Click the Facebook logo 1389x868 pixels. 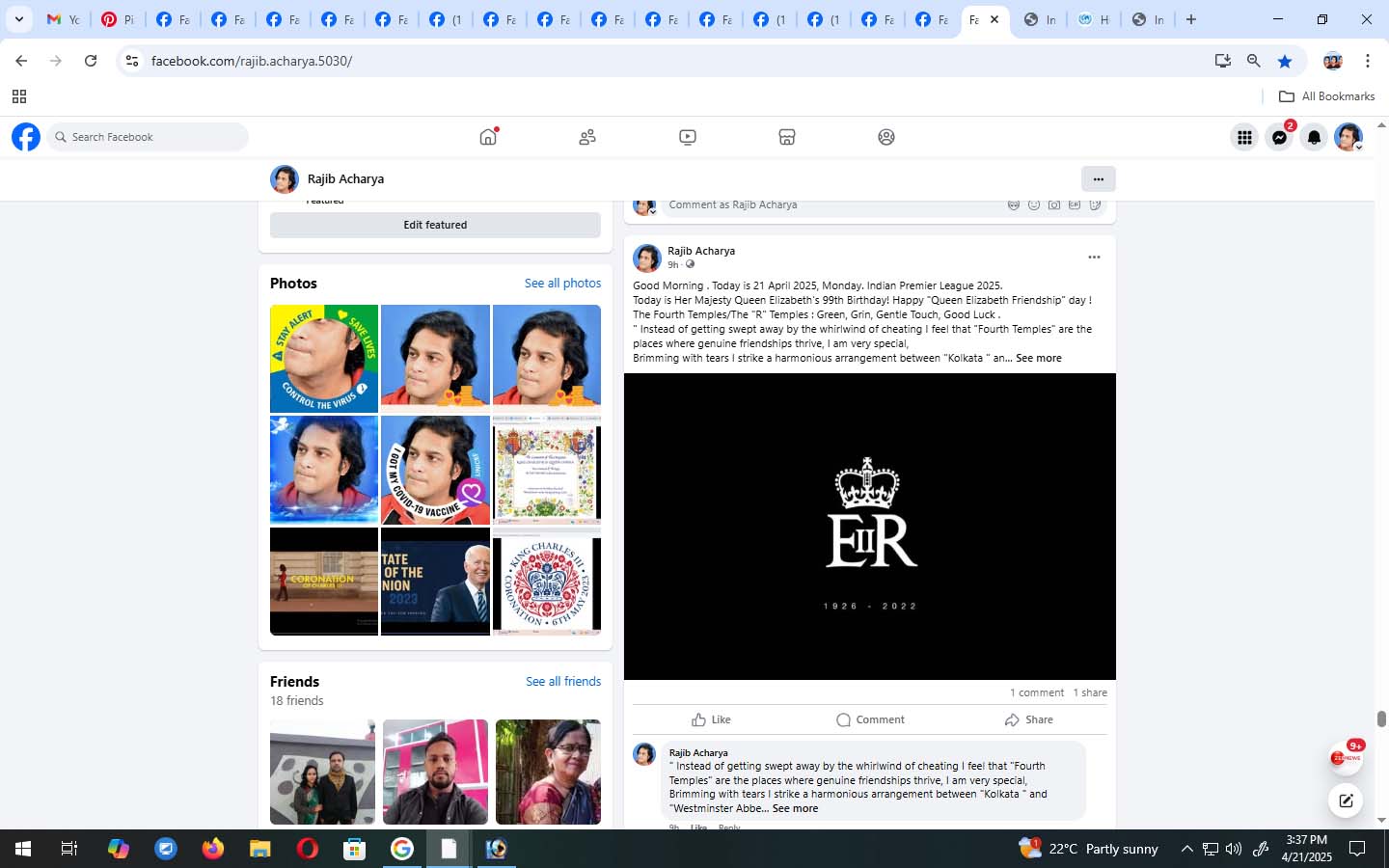pyautogui.click(x=26, y=137)
